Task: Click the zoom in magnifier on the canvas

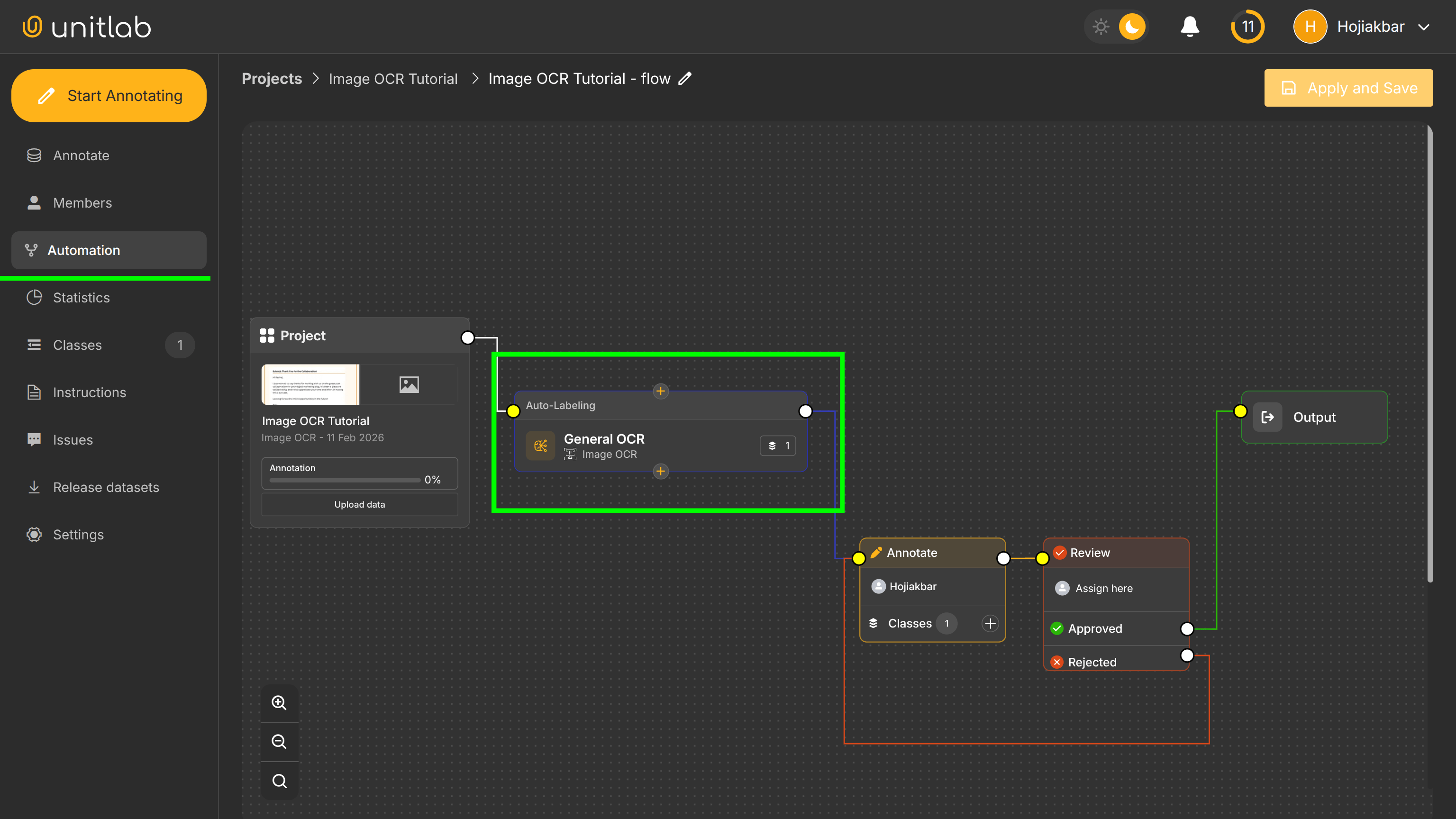Action: coord(279,702)
